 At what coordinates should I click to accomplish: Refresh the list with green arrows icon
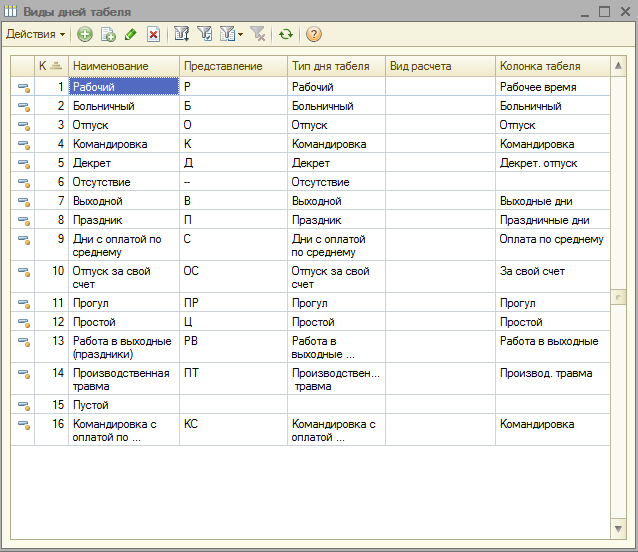click(286, 34)
